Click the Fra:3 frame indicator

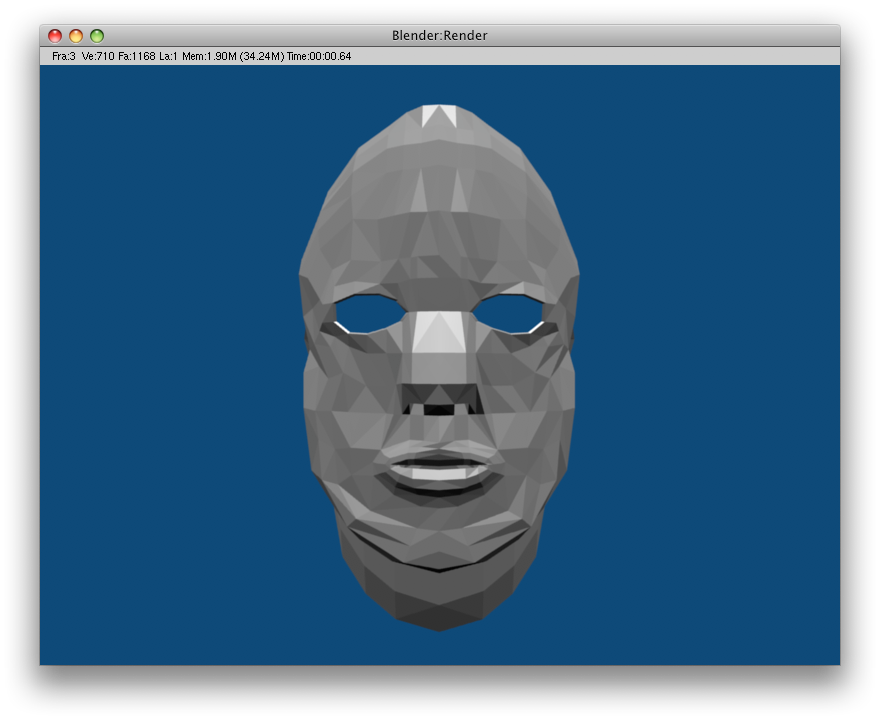64,56
